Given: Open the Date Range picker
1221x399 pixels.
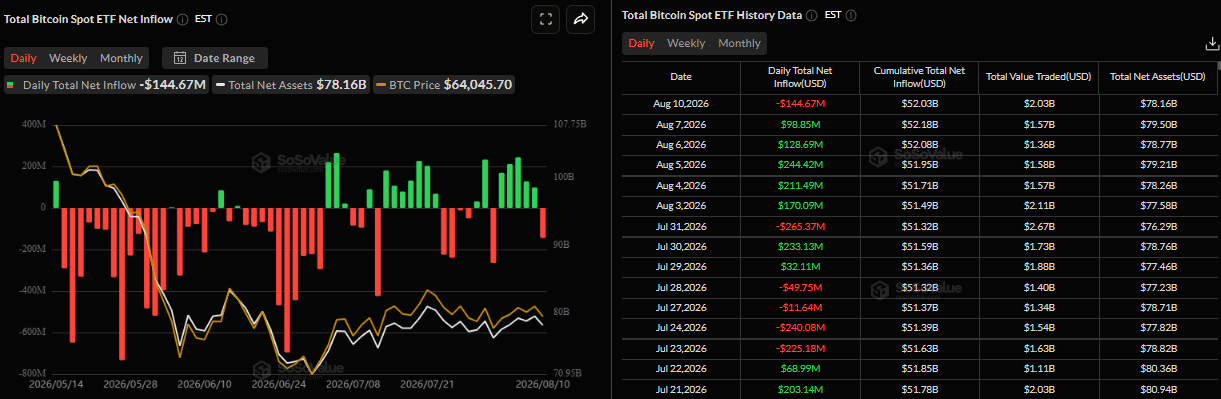Looking at the screenshot, I should point(214,58).
